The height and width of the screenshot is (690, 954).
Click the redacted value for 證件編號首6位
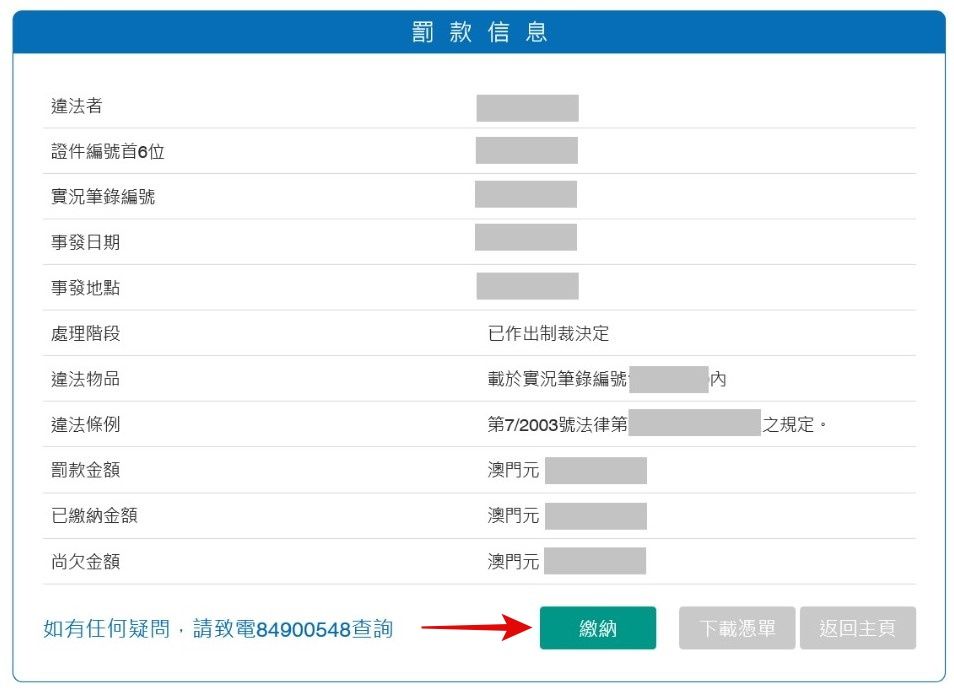pos(526,151)
